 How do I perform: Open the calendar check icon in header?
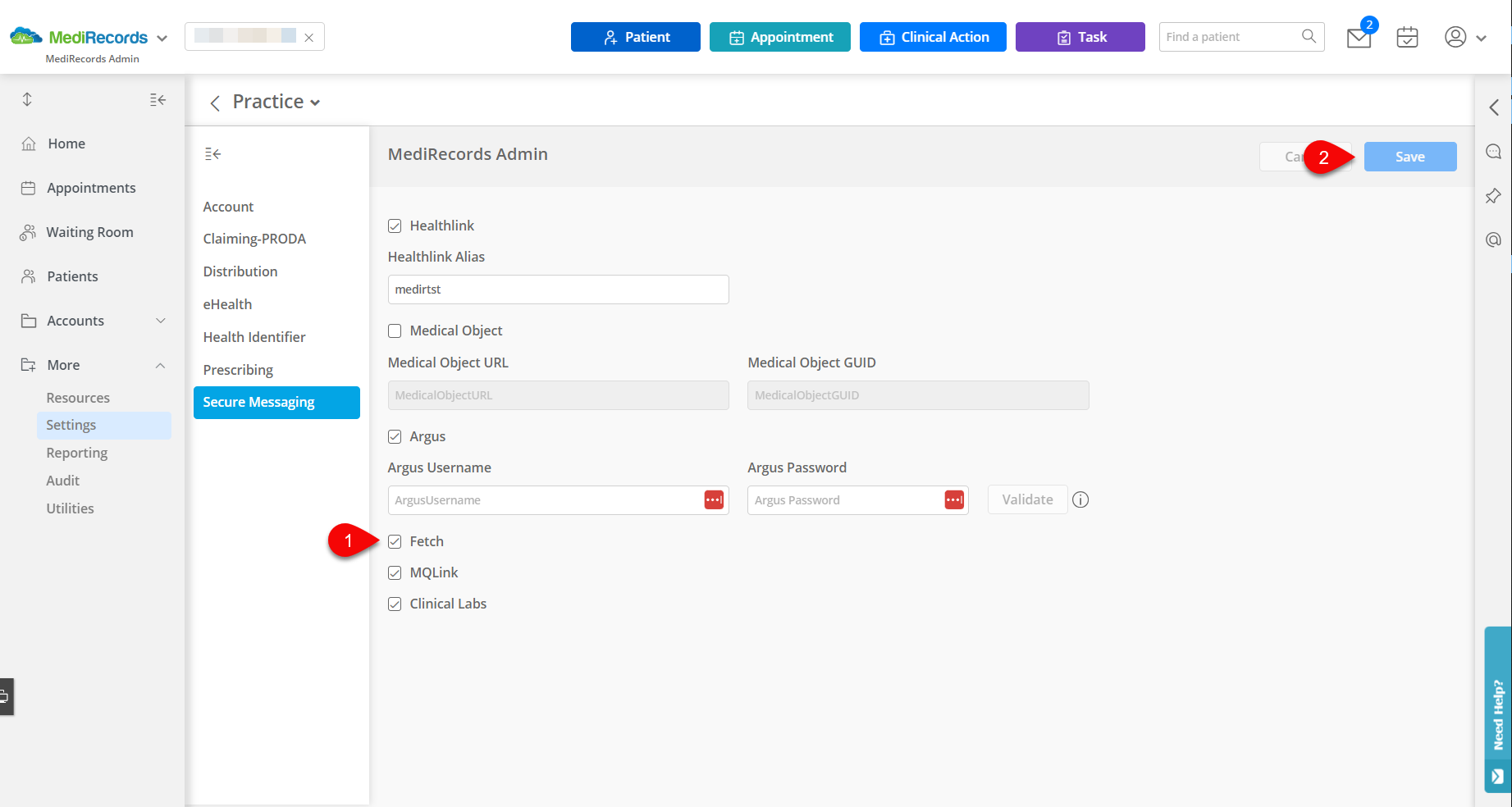click(x=1407, y=37)
